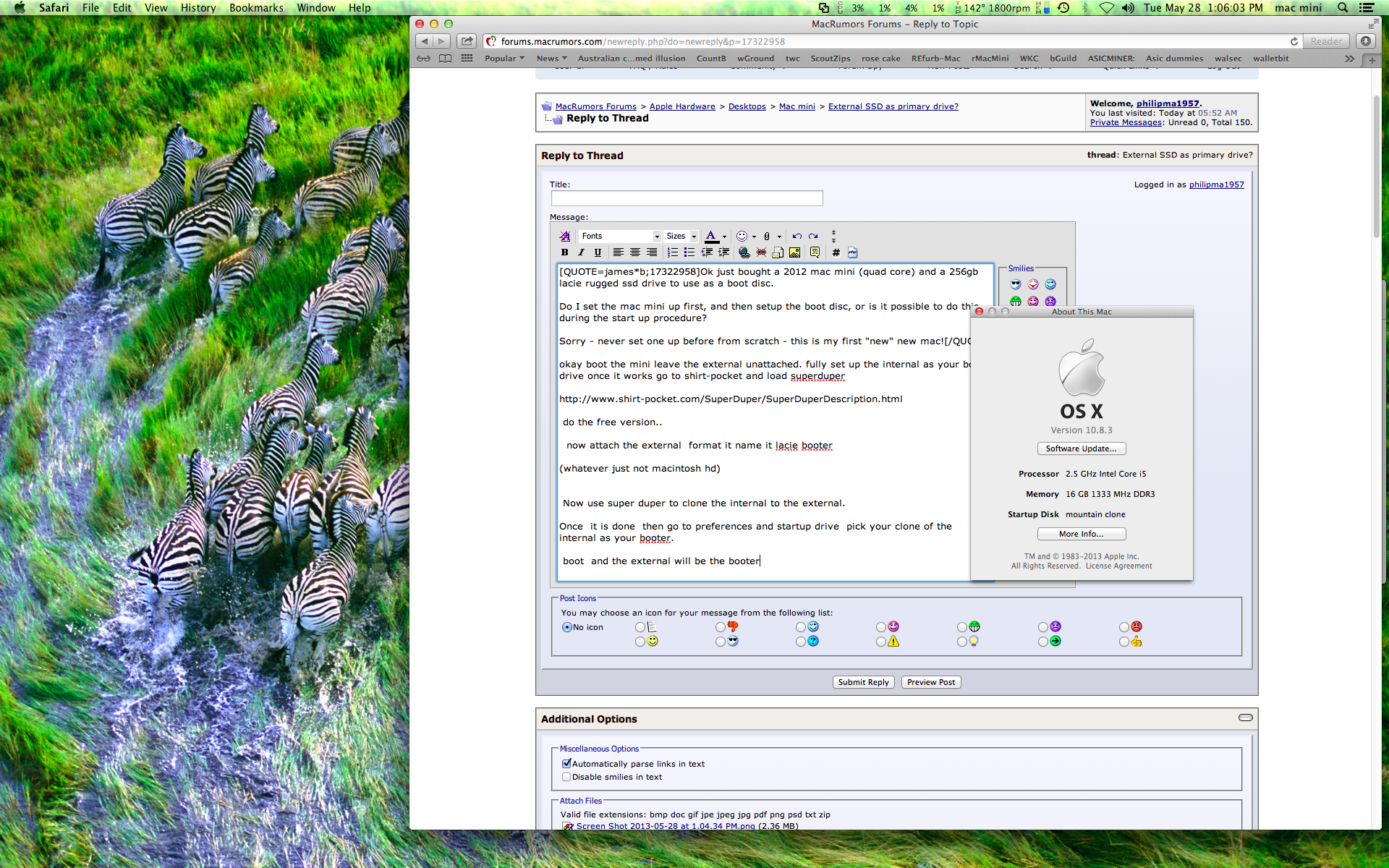Select the thumbs-down post icon radio button
The height and width of the screenshot is (868, 1389).
coord(720,627)
